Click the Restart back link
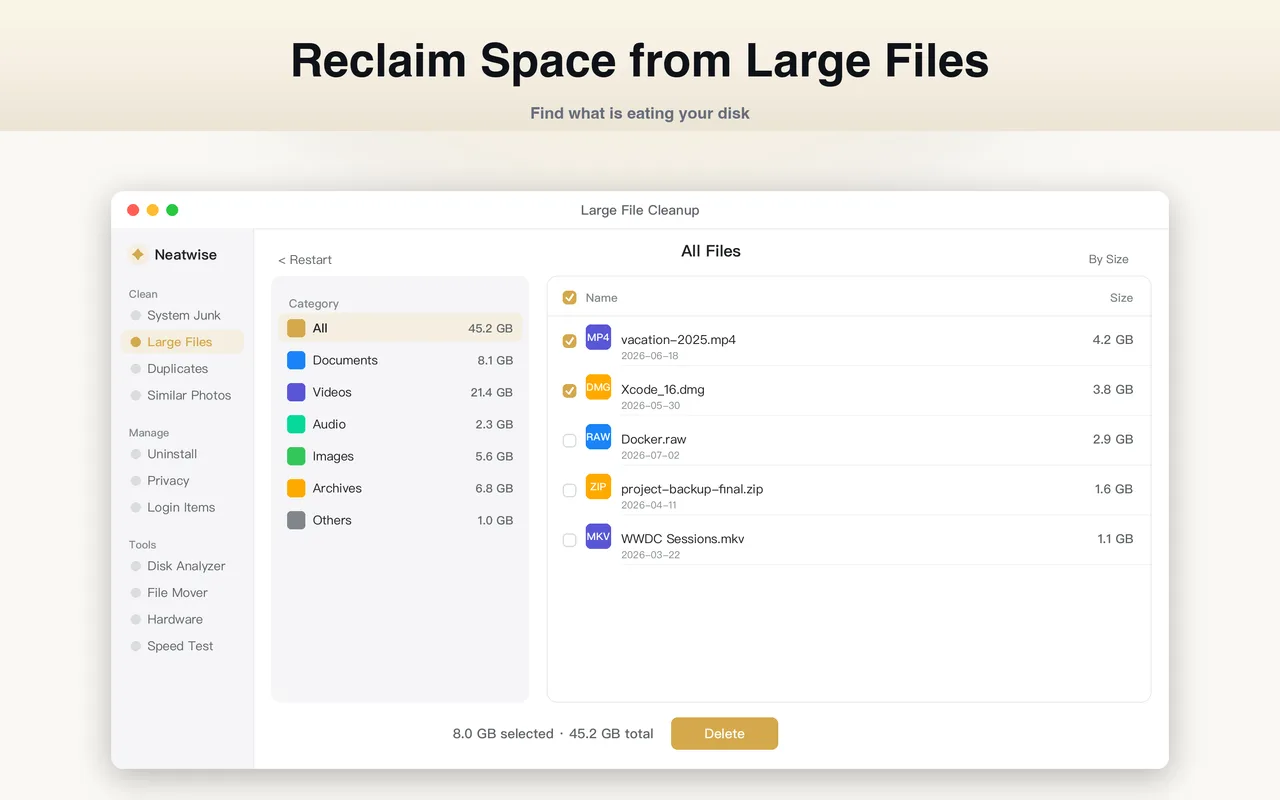This screenshot has width=1280, height=800. (x=305, y=260)
